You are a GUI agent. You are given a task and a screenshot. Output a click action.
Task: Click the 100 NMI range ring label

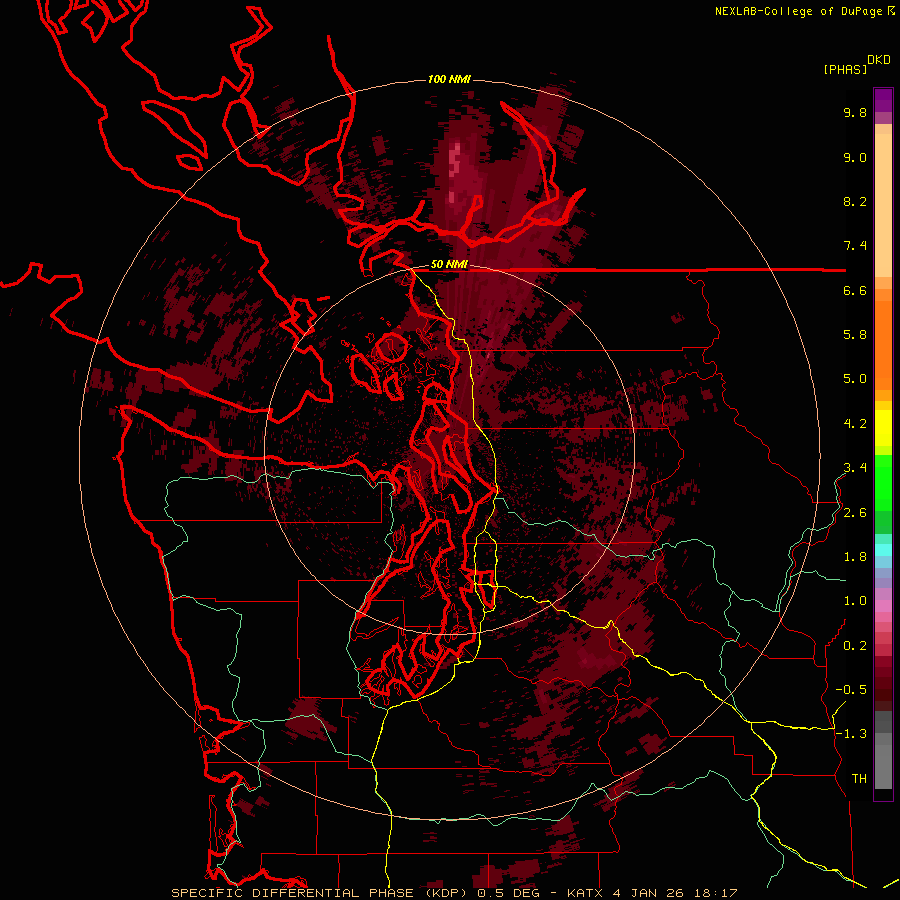click(449, 79)
